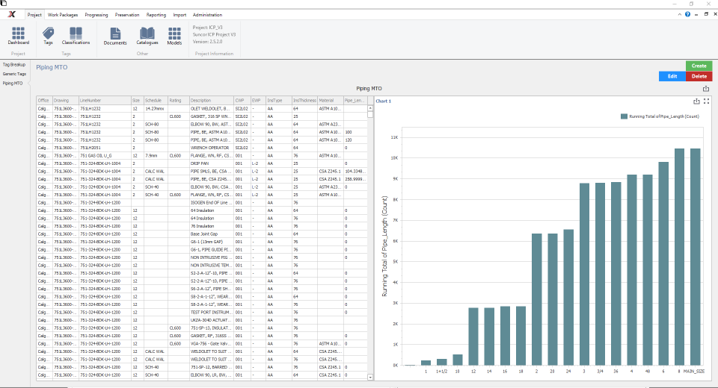Screen dimensions: 718x388
Task: Click the table scrollbar up arrow
Action: (370, 108)
